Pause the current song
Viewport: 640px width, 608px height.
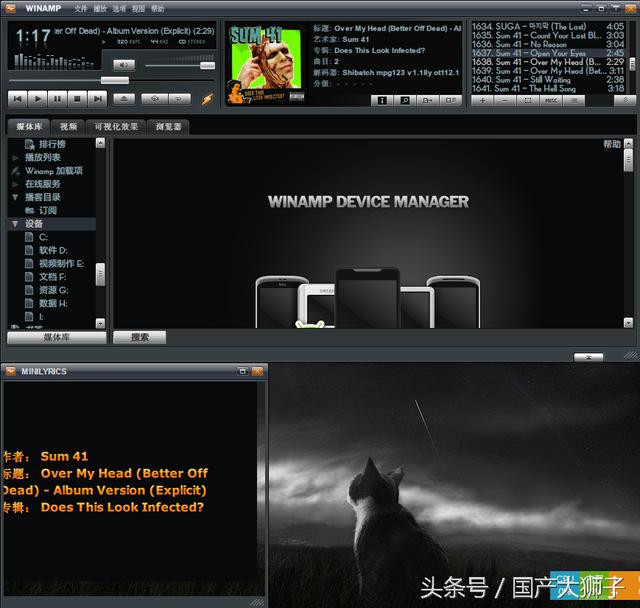tap(58, 99)
